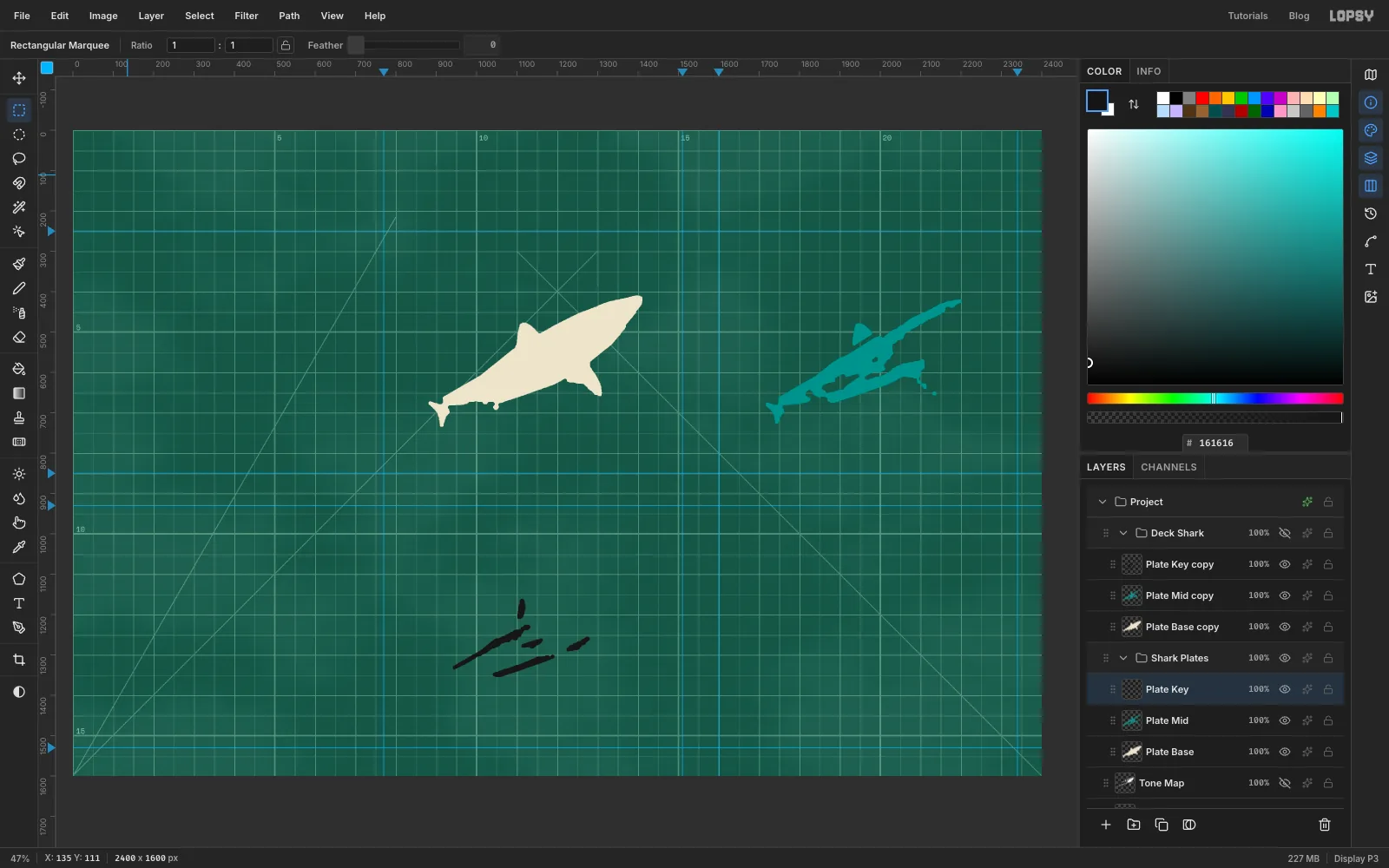The image size is (1389, 868).
Task: Select the Magic Wand tool
Action: coord(19,207)
